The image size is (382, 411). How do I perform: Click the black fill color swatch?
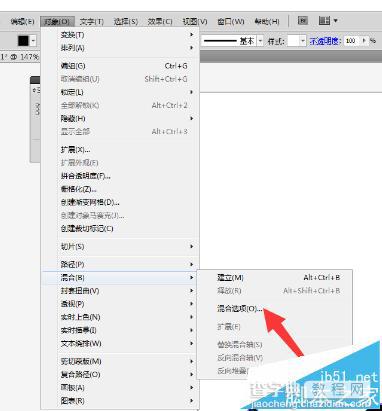coord(23,41)
